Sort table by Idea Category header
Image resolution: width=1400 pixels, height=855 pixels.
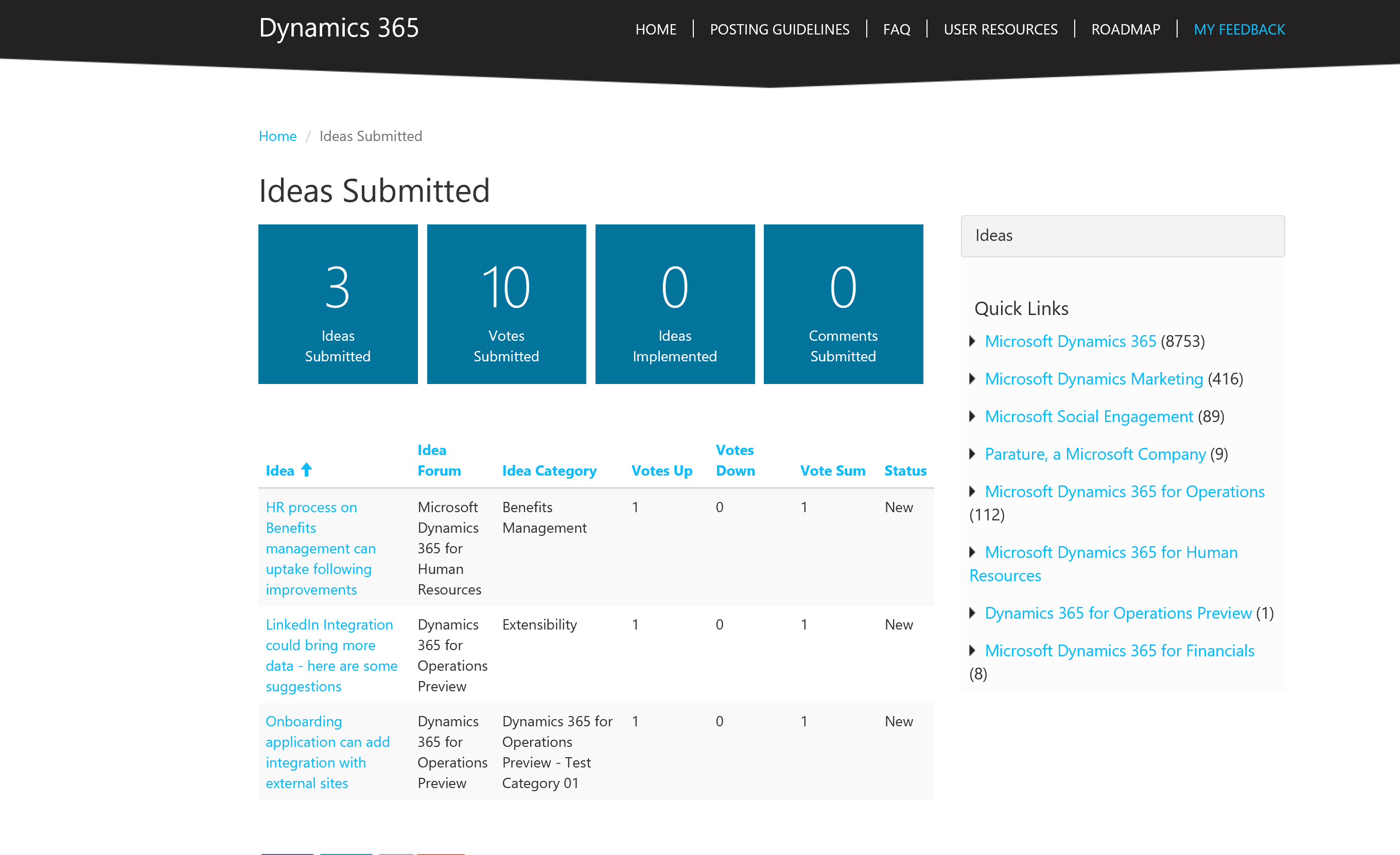[549, 470]
